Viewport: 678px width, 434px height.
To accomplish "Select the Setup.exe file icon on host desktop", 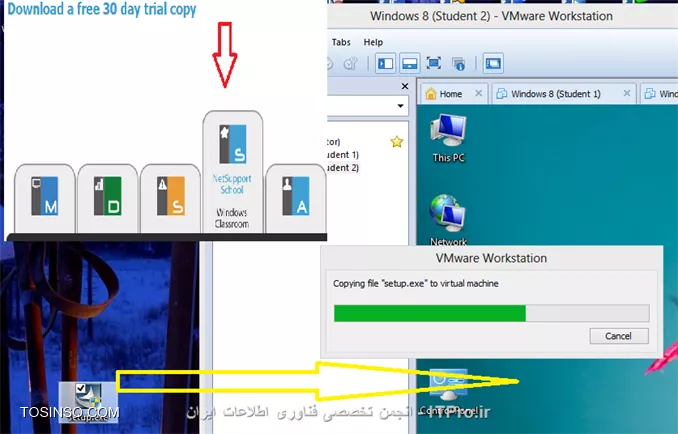I will click(88, 402).
